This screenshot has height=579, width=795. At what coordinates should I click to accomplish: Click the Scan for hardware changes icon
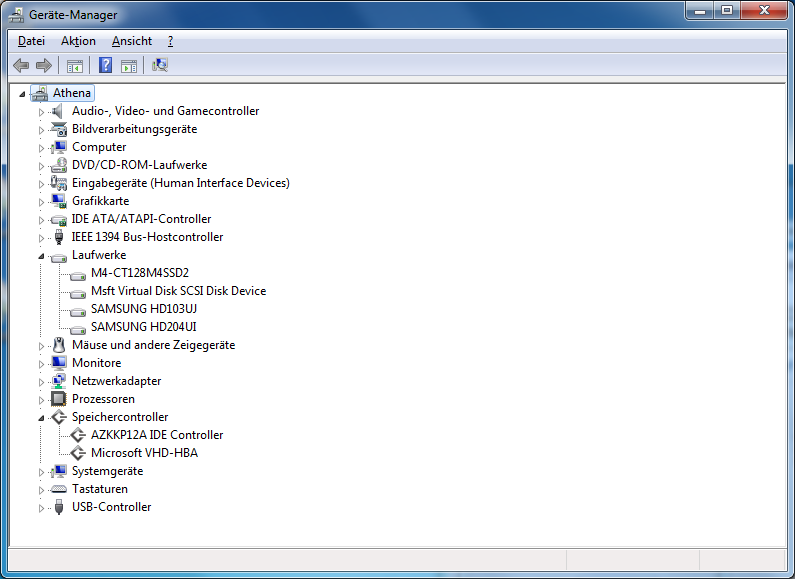tap(160, 65)
